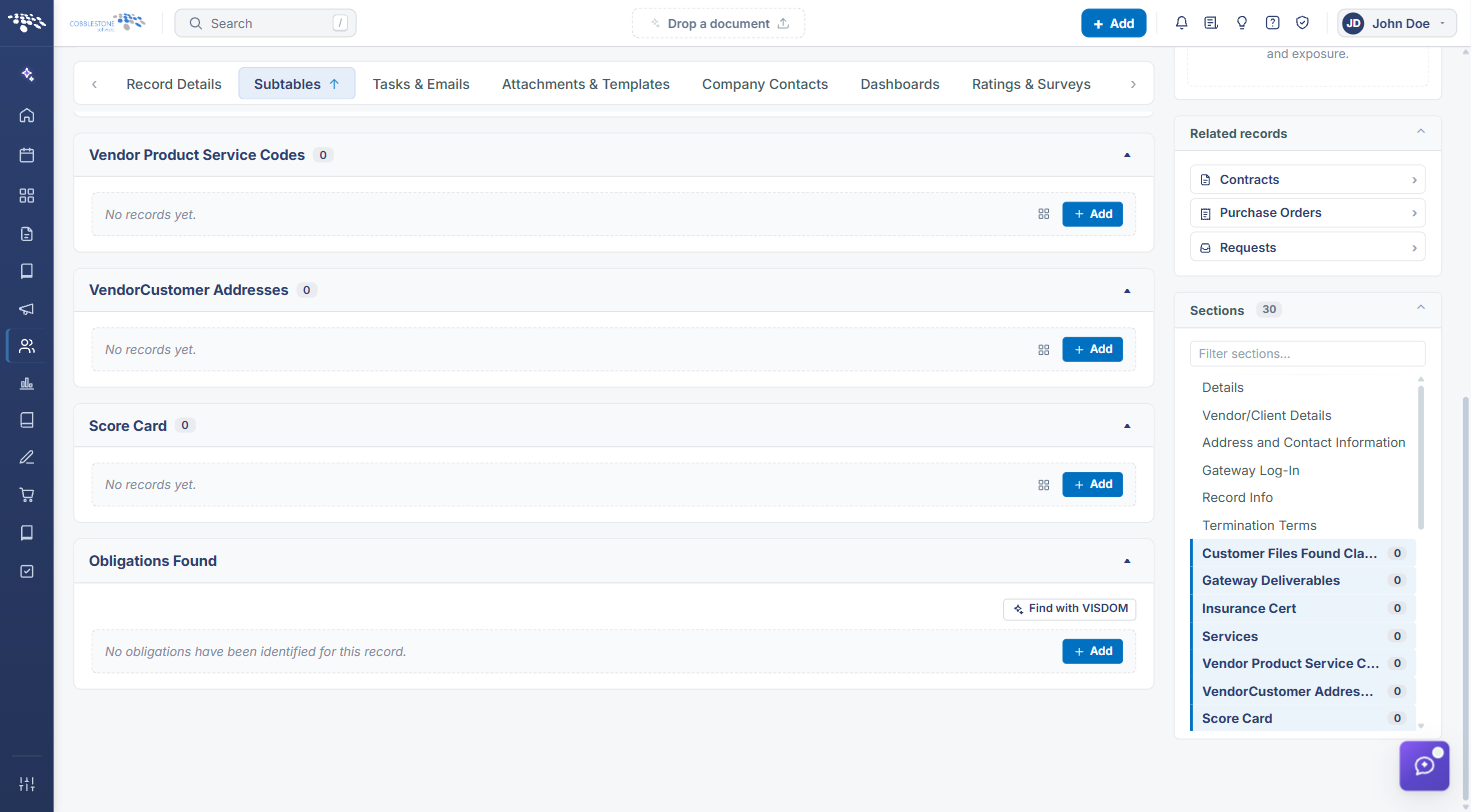1471x812 pixels.
Task: Open the Attachments & Templates tab
Action: click(x=586, y=84)
